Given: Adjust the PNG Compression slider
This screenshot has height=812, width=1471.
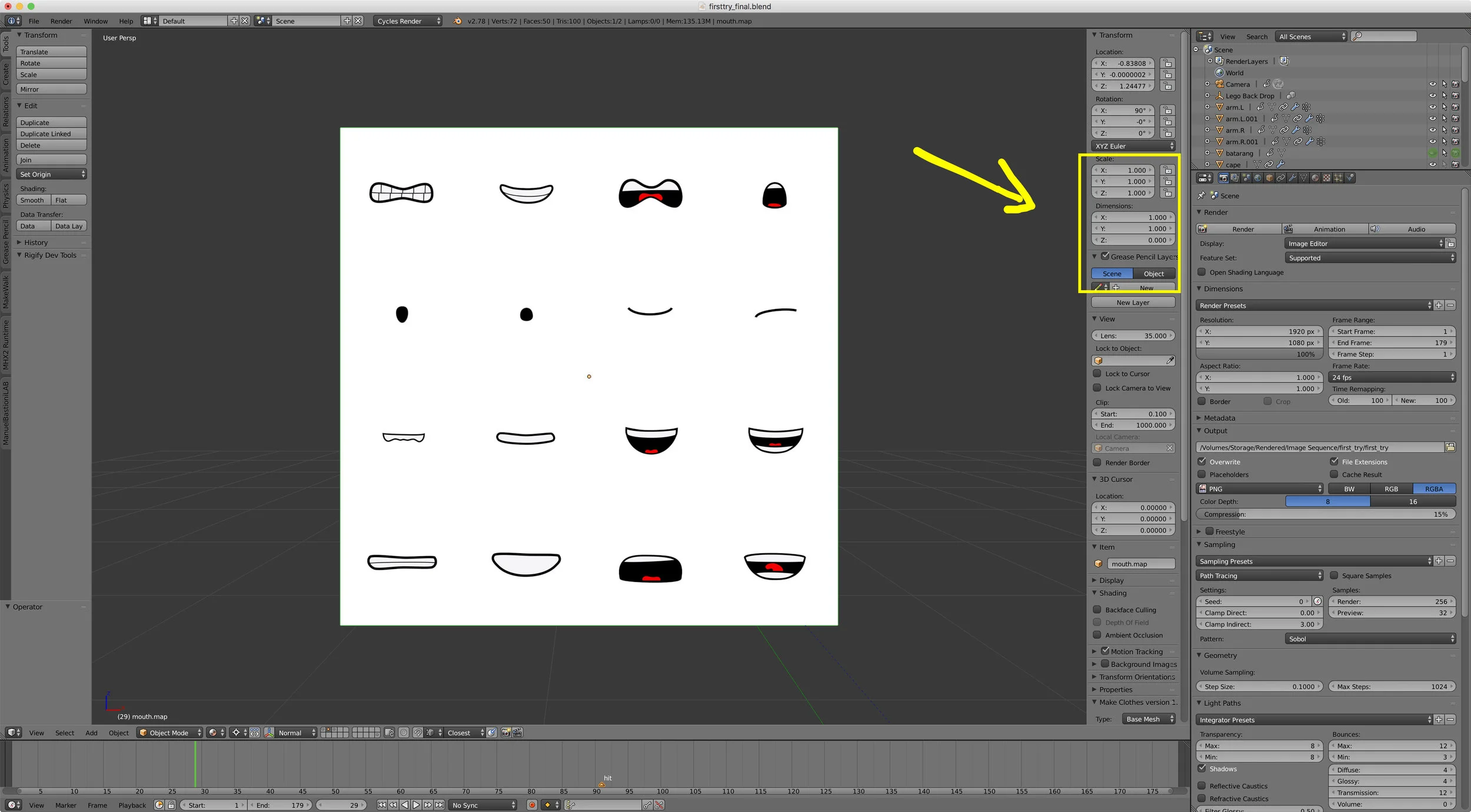Looking at the screenshot, I should [1326, 514].
